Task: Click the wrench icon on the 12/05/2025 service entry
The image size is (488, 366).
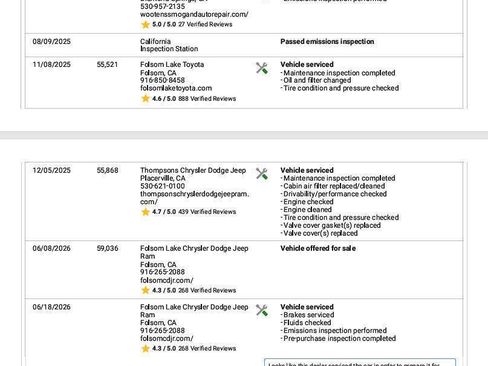Action: 262,174
